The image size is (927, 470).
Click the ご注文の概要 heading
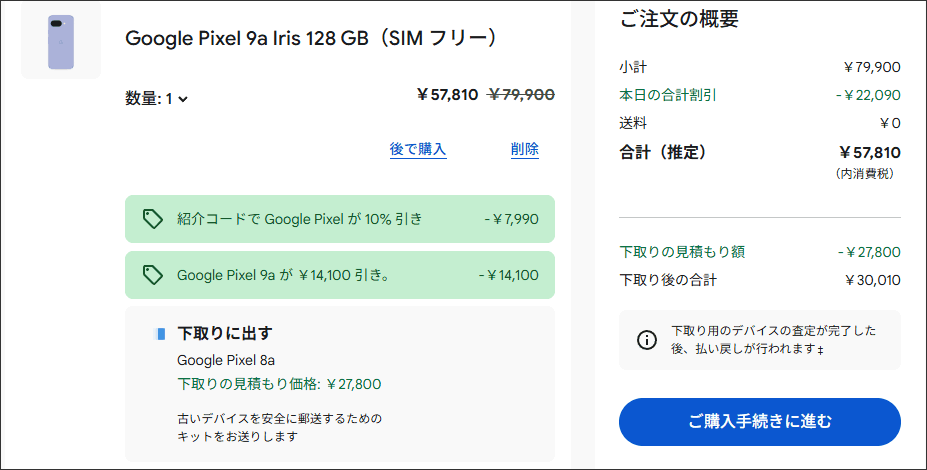click(x=680, y=19)
